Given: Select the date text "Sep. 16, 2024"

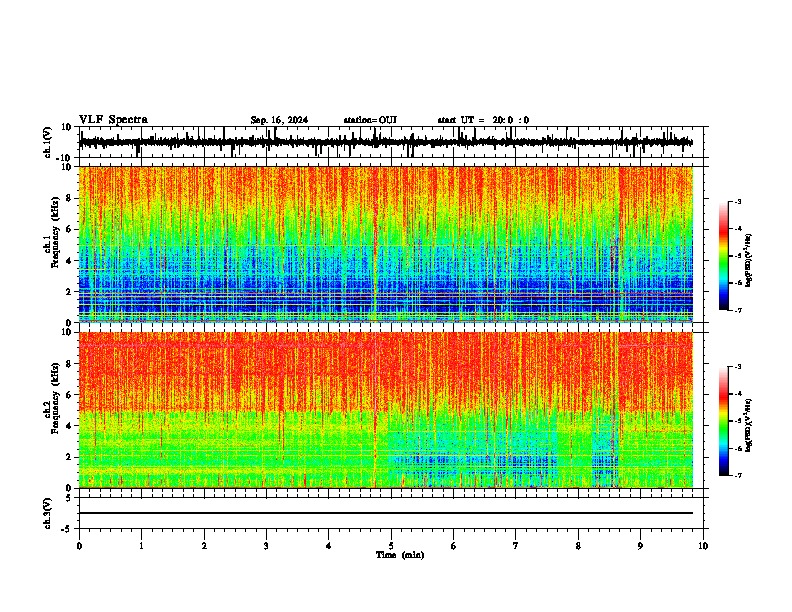Looking at the screenshot, I should point(279,120).
